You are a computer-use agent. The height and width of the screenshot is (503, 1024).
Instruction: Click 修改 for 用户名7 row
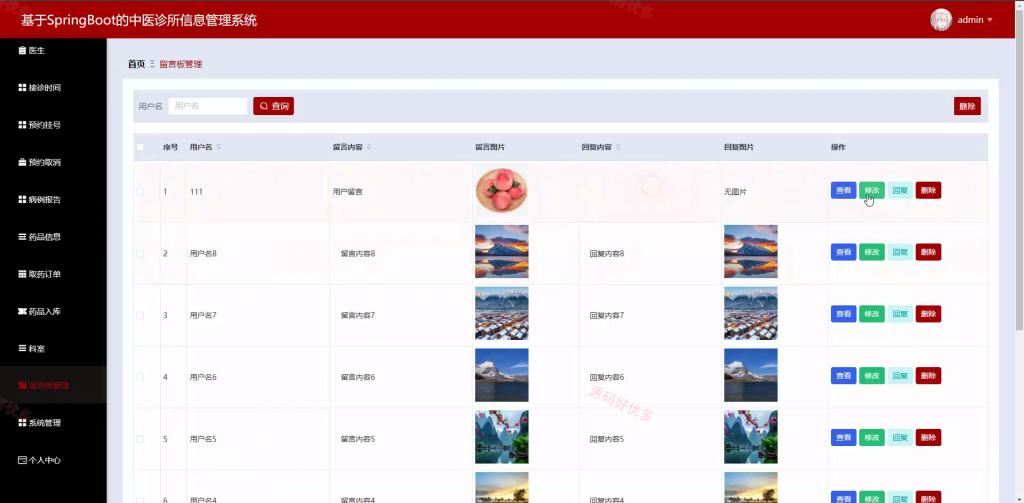tap(872, 314)
